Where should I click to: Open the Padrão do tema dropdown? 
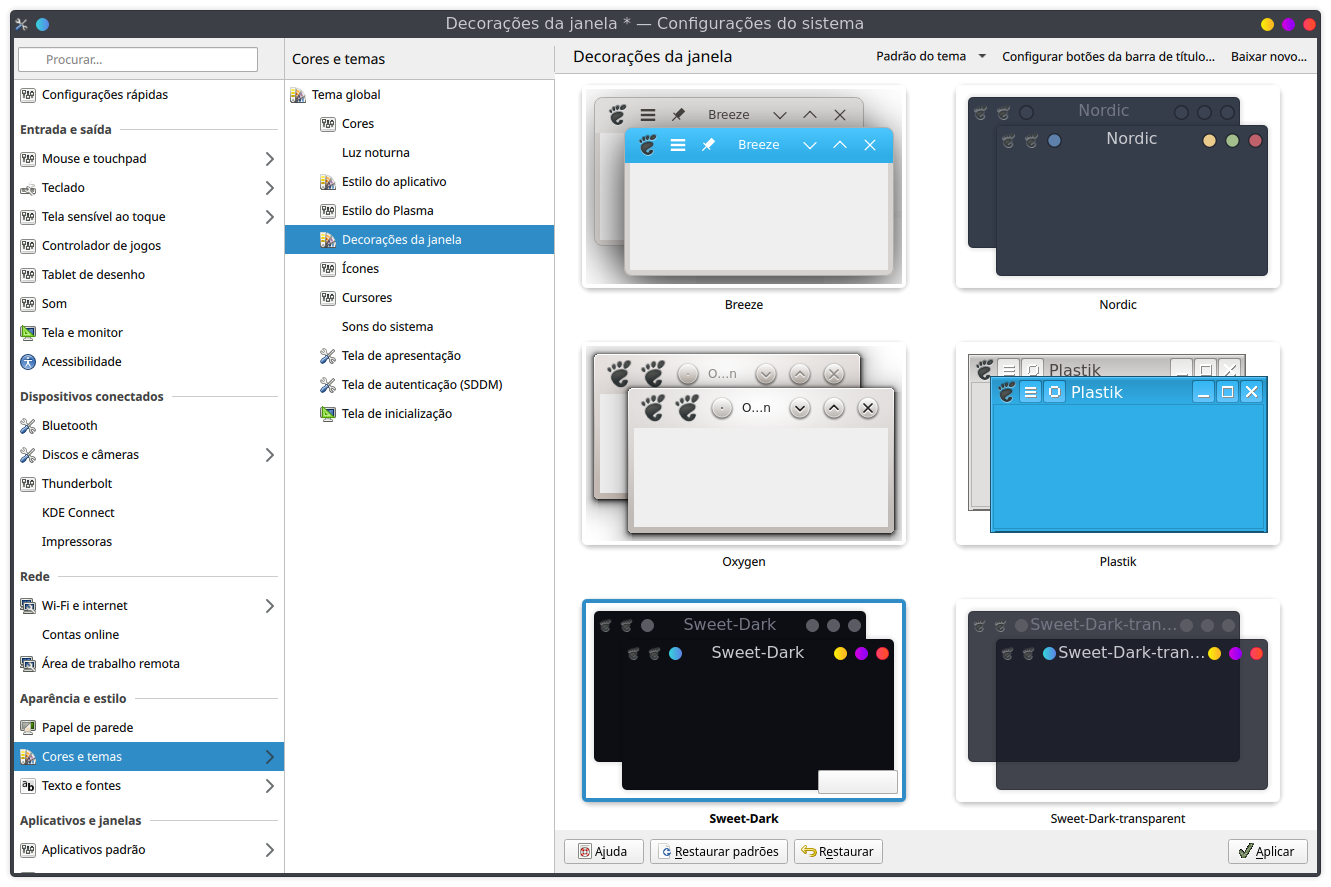[x=930, y=57]
